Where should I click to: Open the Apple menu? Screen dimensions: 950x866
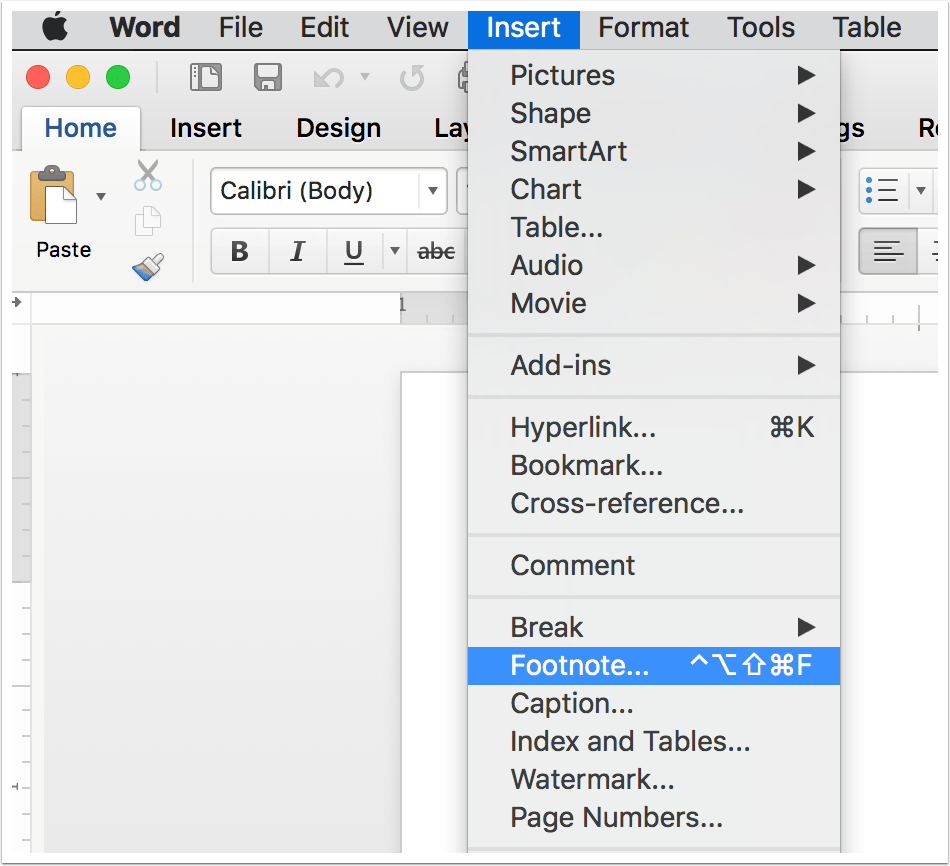coord(55,28)
